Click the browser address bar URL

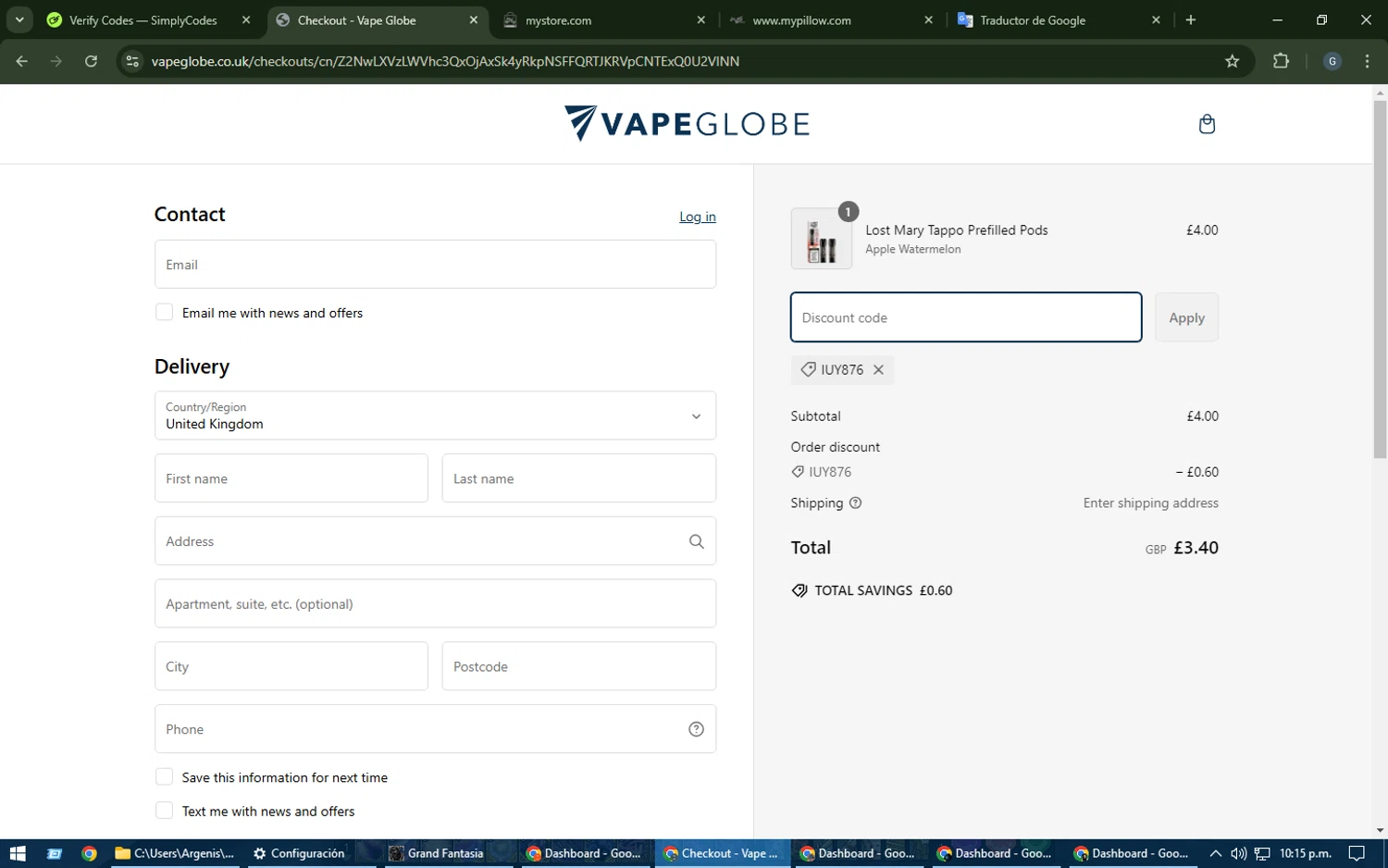(445, 61)
